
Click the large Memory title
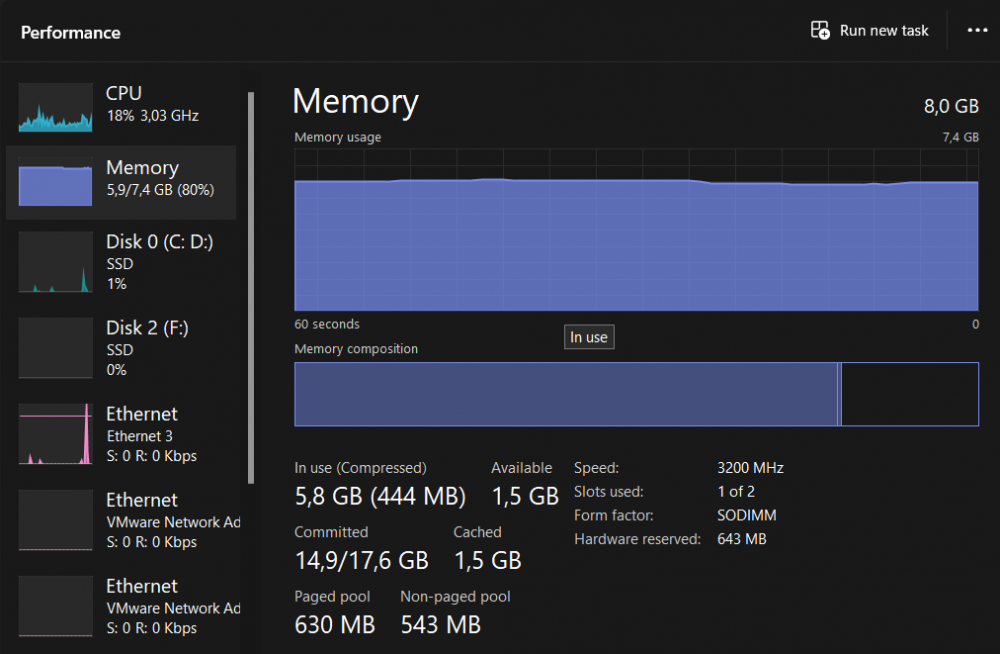click(355, 102)
